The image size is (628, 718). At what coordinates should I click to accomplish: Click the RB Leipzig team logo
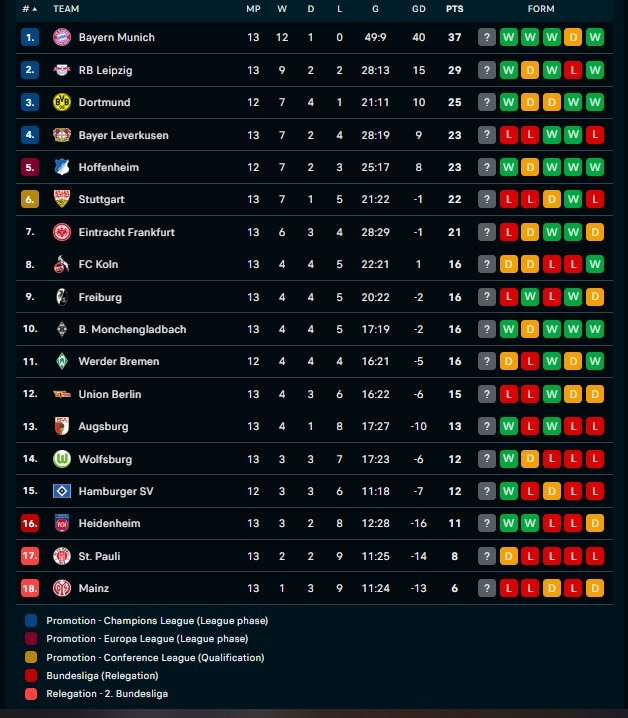(x=63, y=70)
